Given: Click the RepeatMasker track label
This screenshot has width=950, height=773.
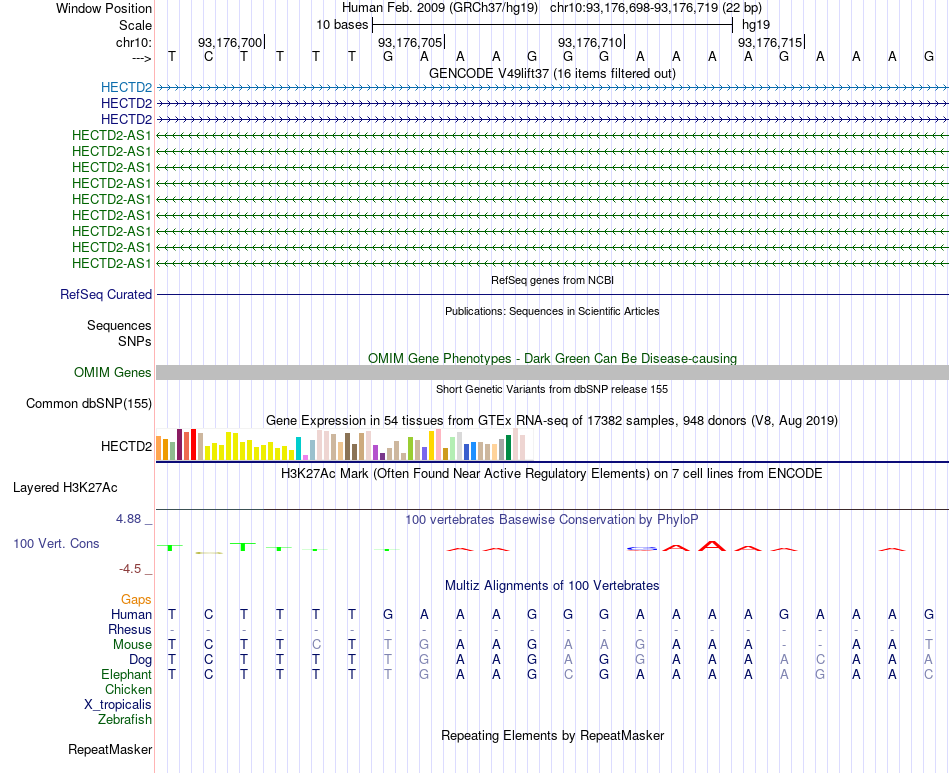Looking at the screenshot, I should click(x=110, y=749).
